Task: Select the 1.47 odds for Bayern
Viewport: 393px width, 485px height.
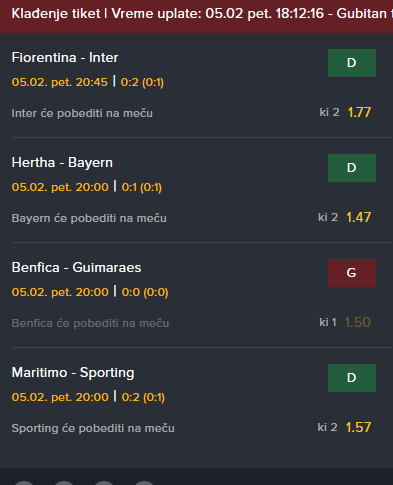Action: coord(358,217)
